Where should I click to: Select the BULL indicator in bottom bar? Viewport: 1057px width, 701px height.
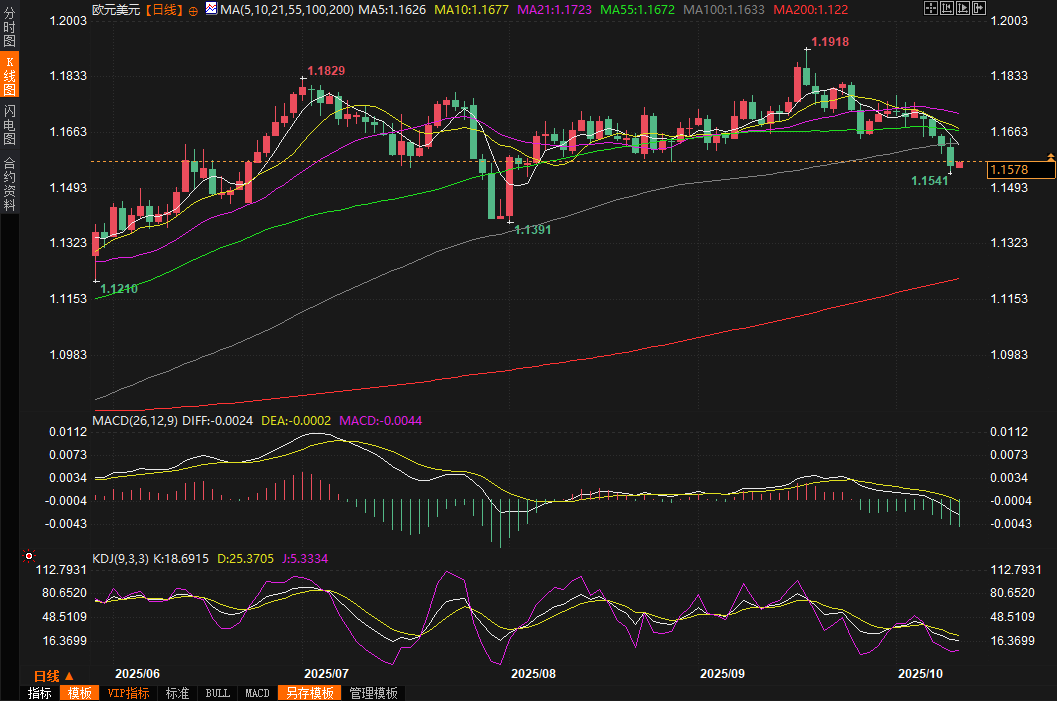(217, 693)
